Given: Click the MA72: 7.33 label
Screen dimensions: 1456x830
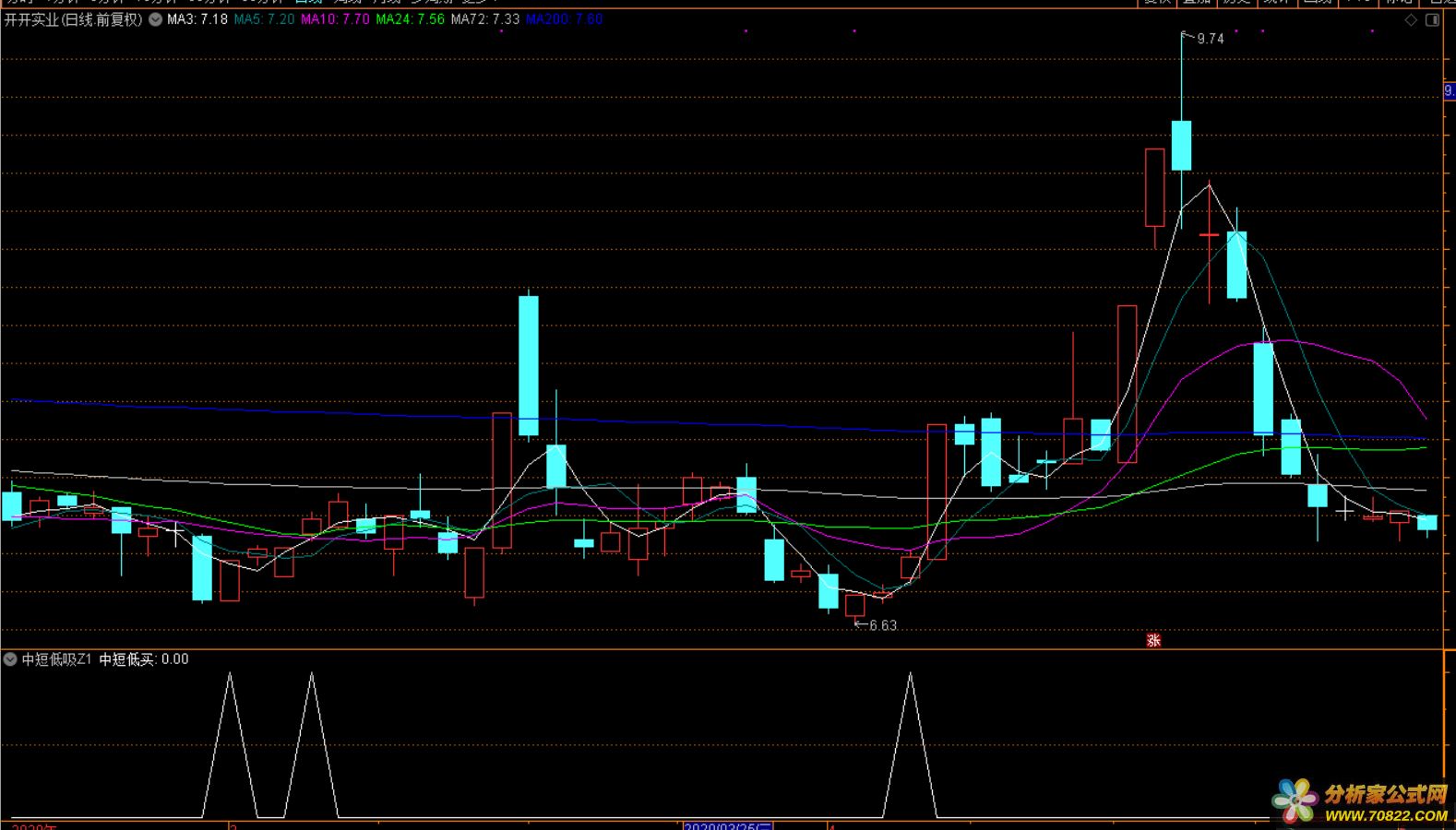Looking at the screenshot, I should pos(485,19).
